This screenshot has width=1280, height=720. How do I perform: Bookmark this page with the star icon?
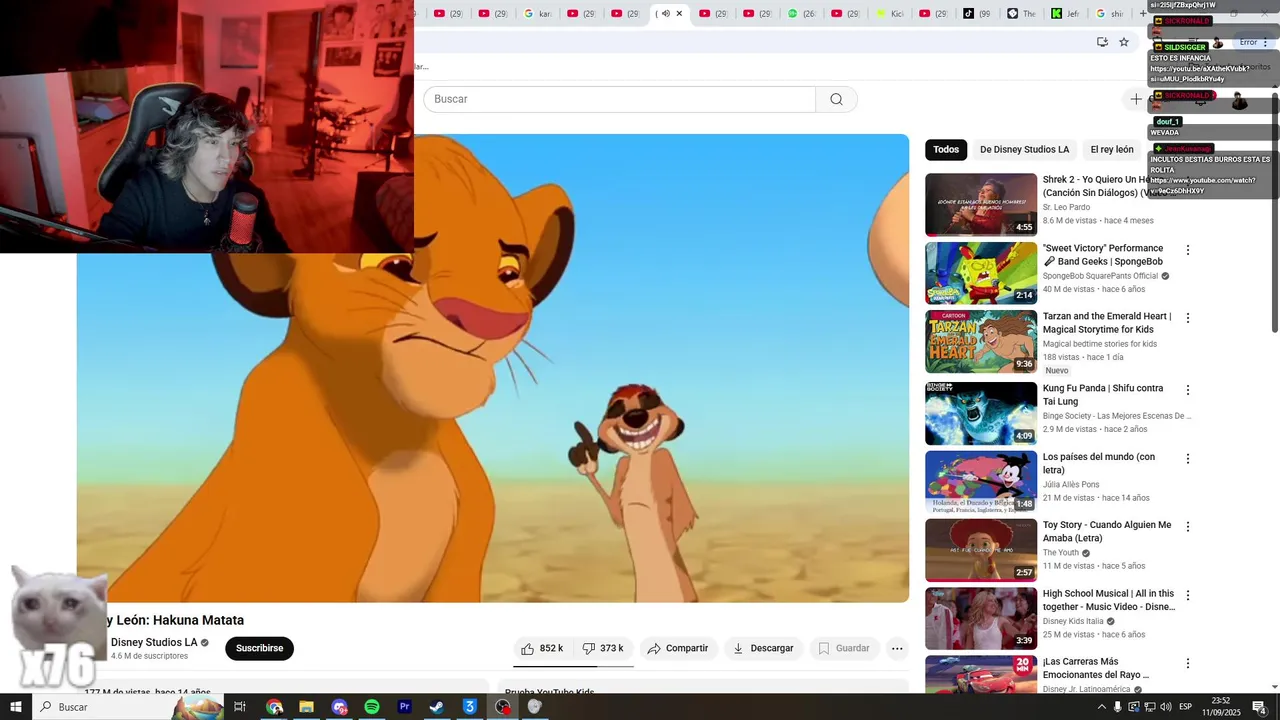coord(1124,42)
